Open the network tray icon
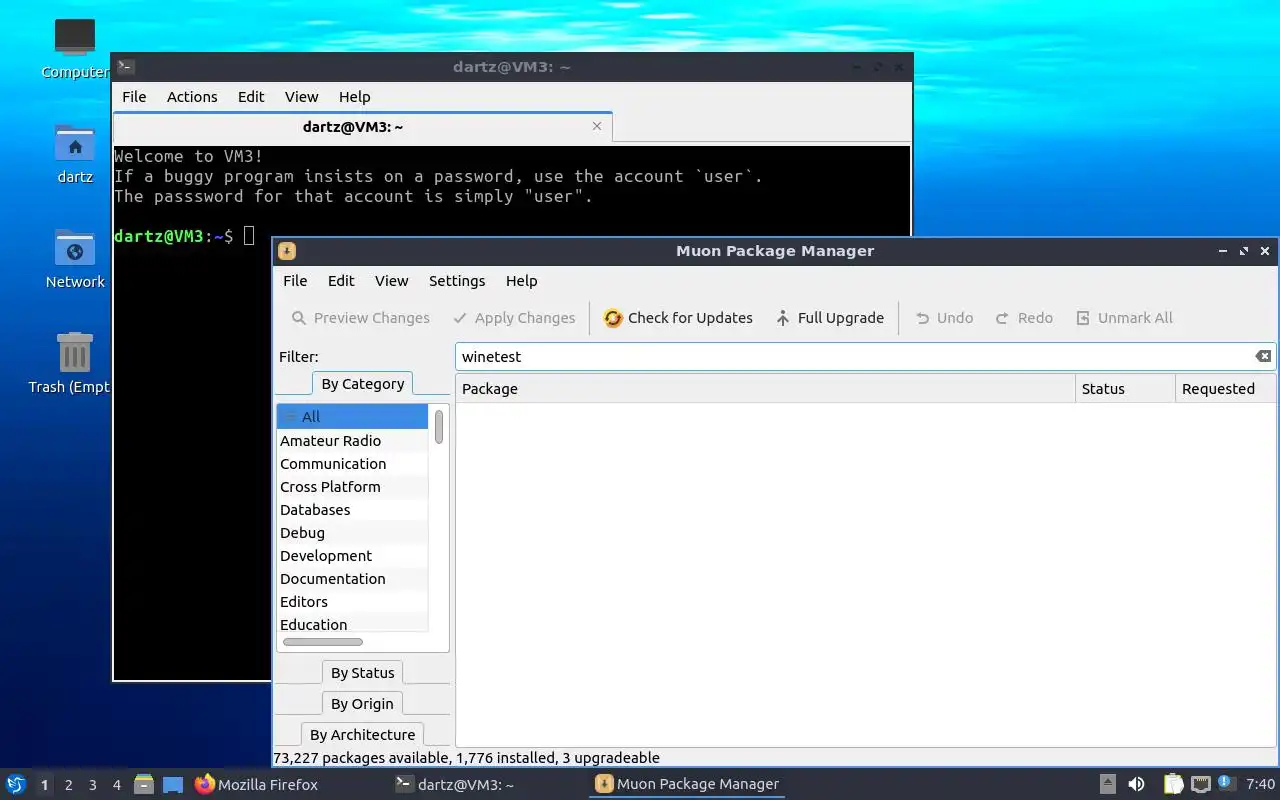 [x=1200, y=785]
